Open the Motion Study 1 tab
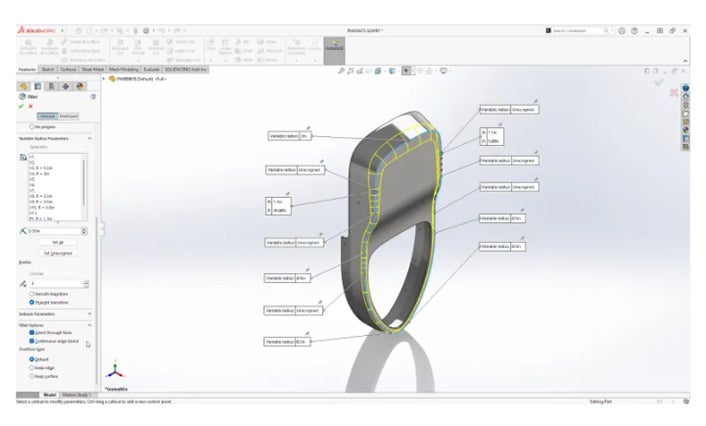Image resolution: width=706 pixels, height=426 pixels. pos(76,395)
